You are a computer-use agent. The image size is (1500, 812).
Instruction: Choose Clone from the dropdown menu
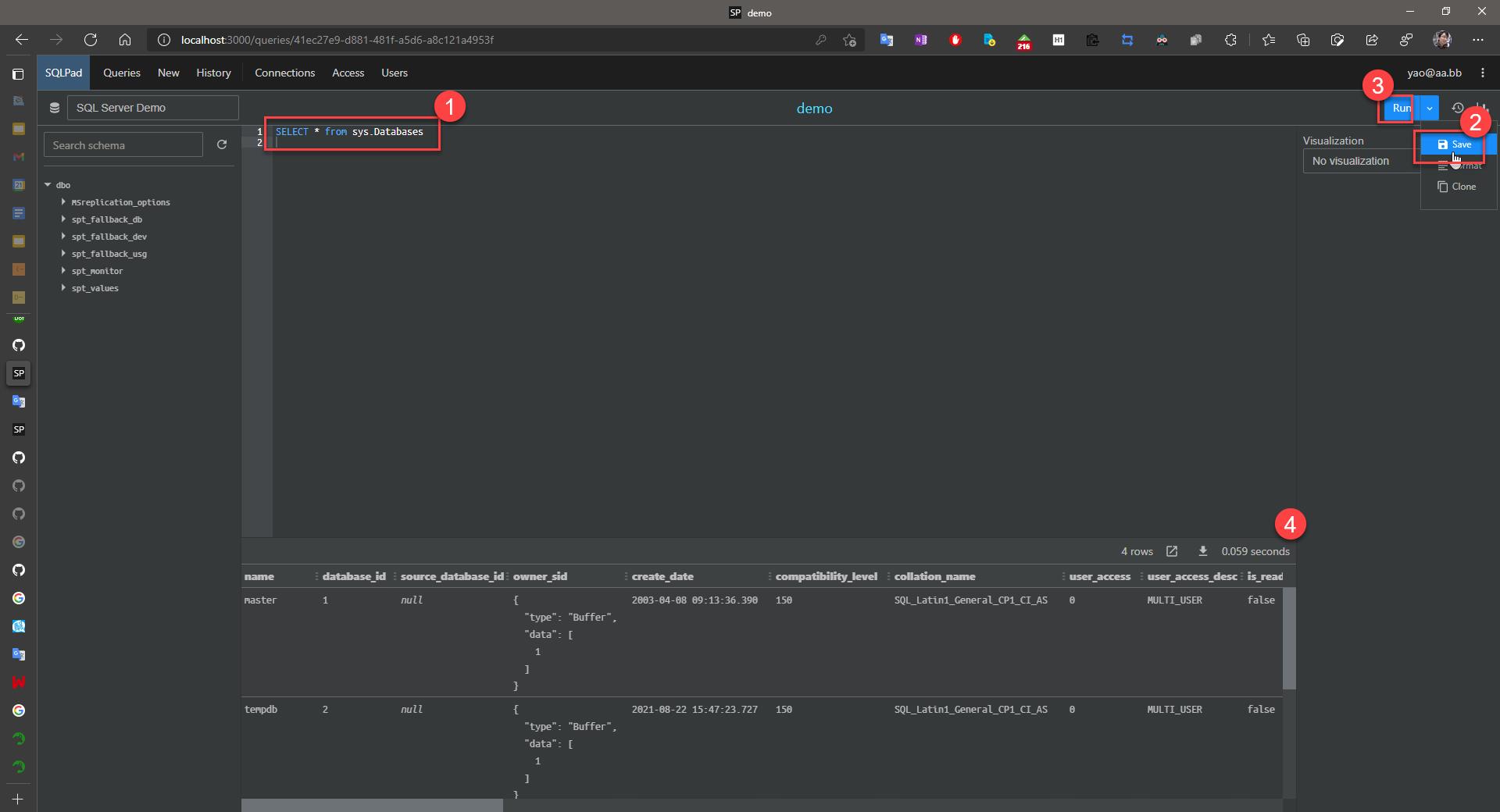pyautogui.click(x=1457, y=187)
